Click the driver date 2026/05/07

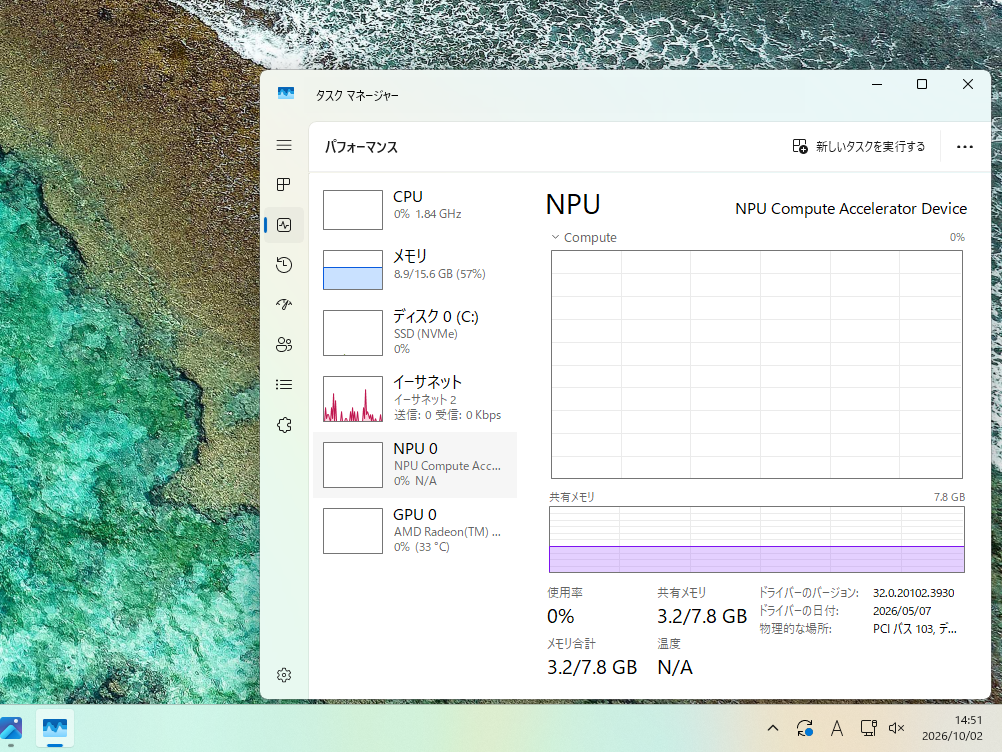click(902, 611)
